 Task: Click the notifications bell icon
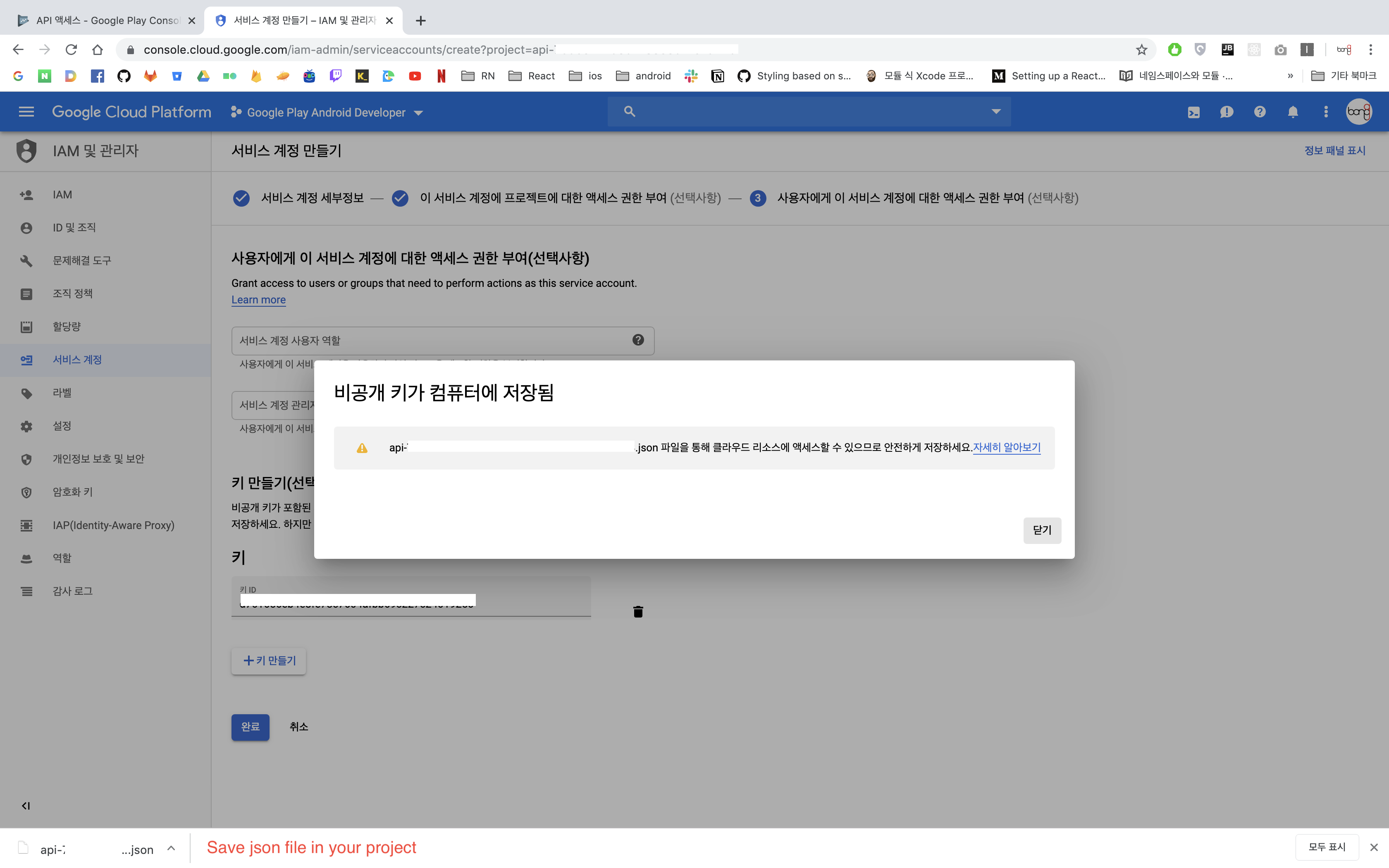coord(1293,112)
